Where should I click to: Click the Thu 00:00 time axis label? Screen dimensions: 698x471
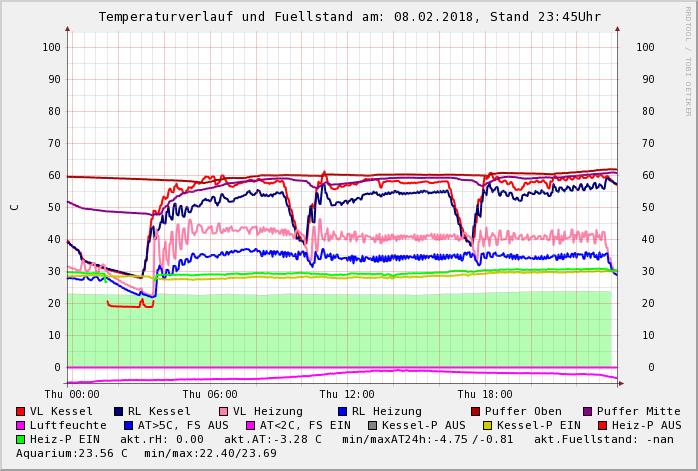coord(72,394)
